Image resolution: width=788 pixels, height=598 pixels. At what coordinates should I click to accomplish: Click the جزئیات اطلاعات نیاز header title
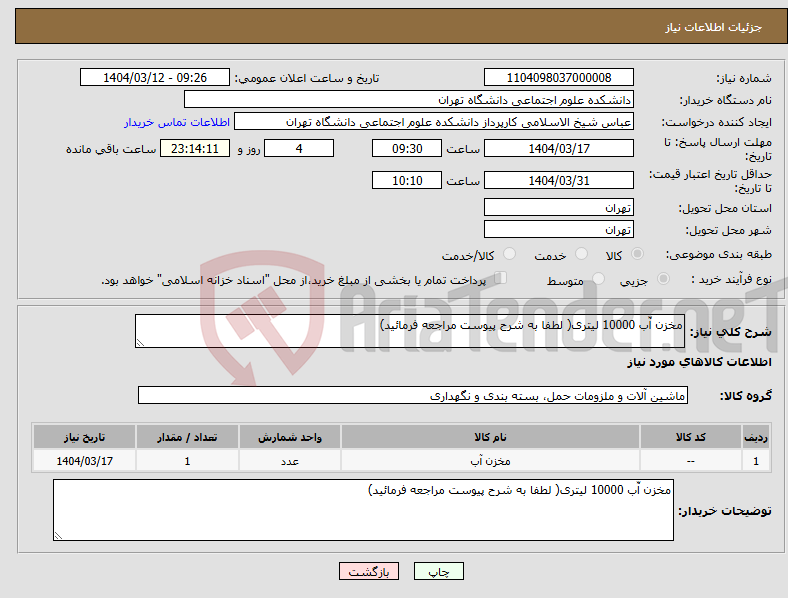(714, 27)
